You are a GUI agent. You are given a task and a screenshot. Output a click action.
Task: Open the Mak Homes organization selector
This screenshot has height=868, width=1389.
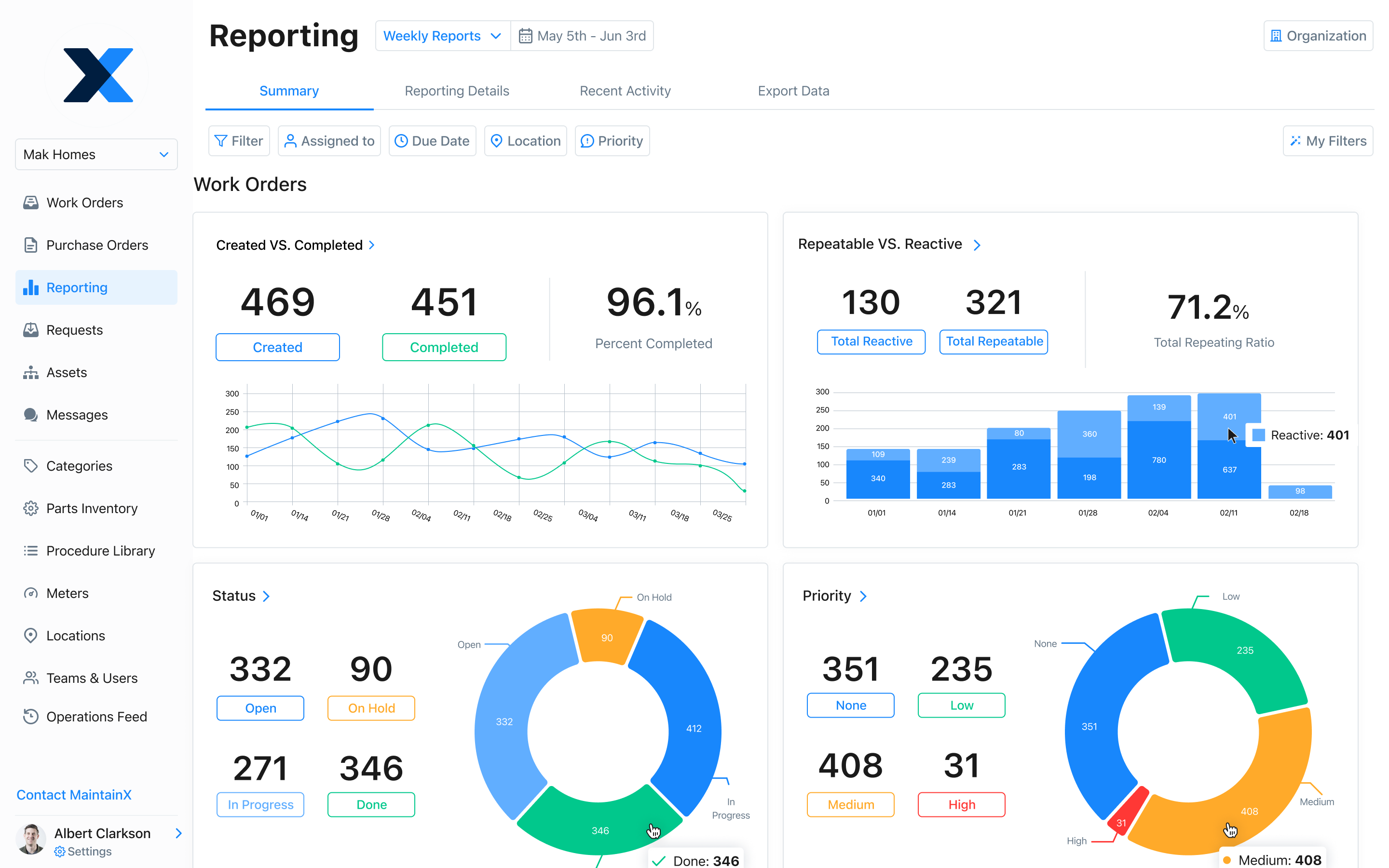pos(96,154)
